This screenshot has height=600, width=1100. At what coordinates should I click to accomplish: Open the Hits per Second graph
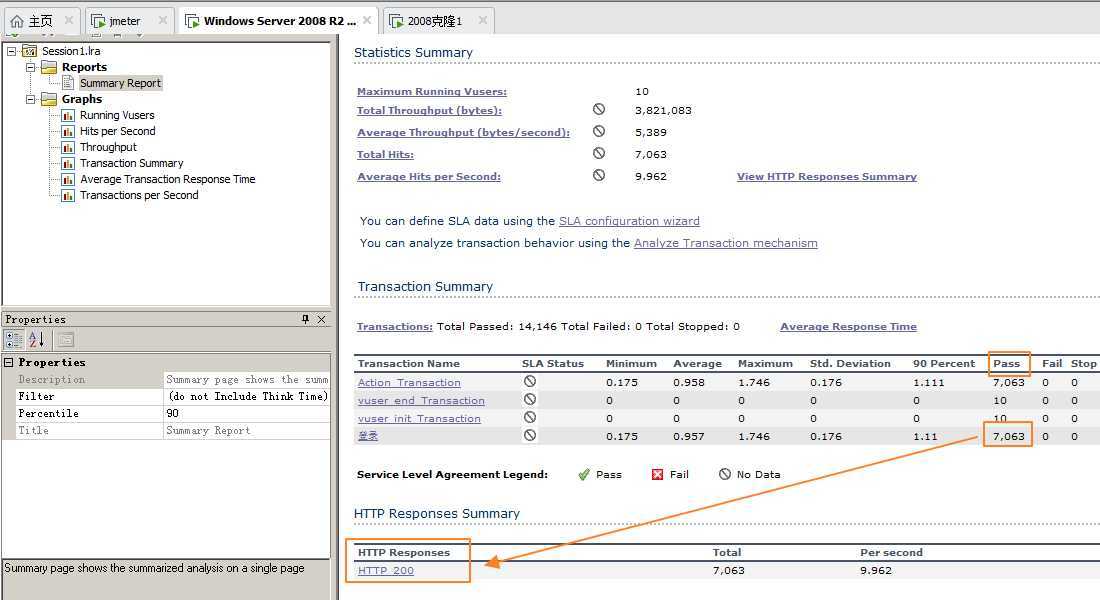coord(117,131)
